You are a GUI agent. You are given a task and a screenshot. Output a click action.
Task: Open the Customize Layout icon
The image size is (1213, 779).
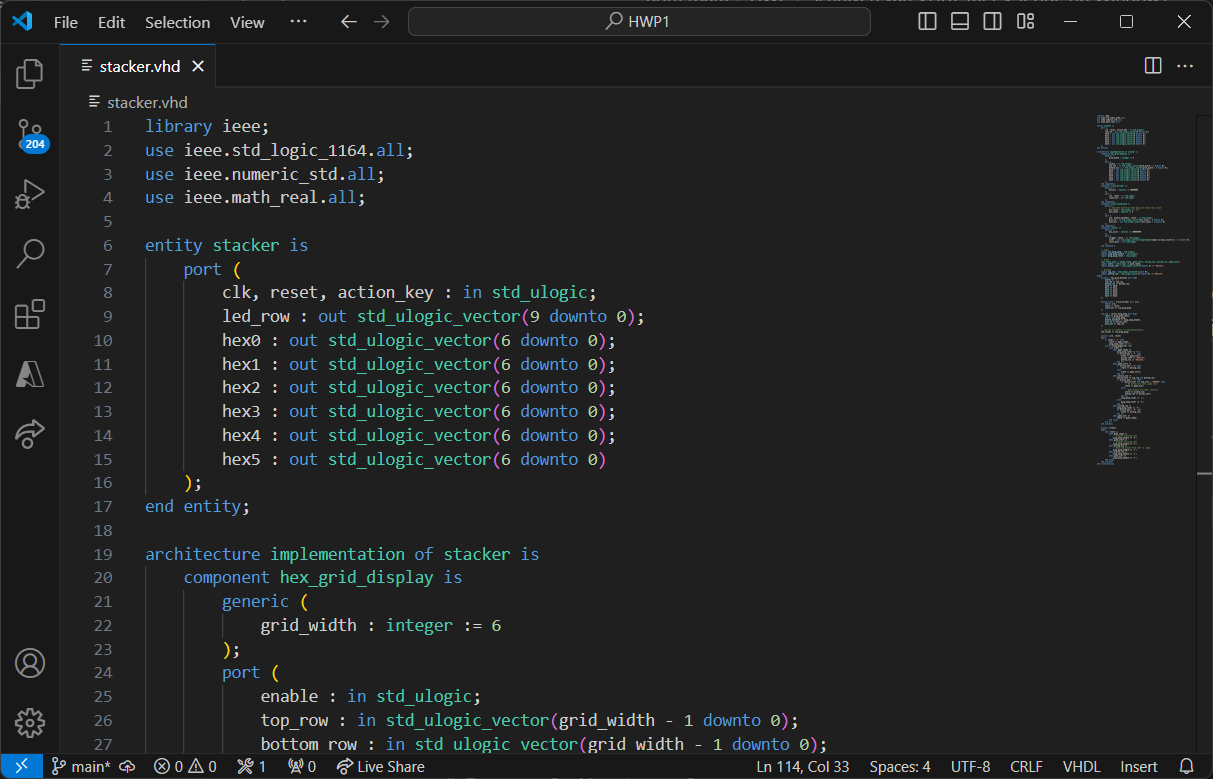[x=1024, y=21]
